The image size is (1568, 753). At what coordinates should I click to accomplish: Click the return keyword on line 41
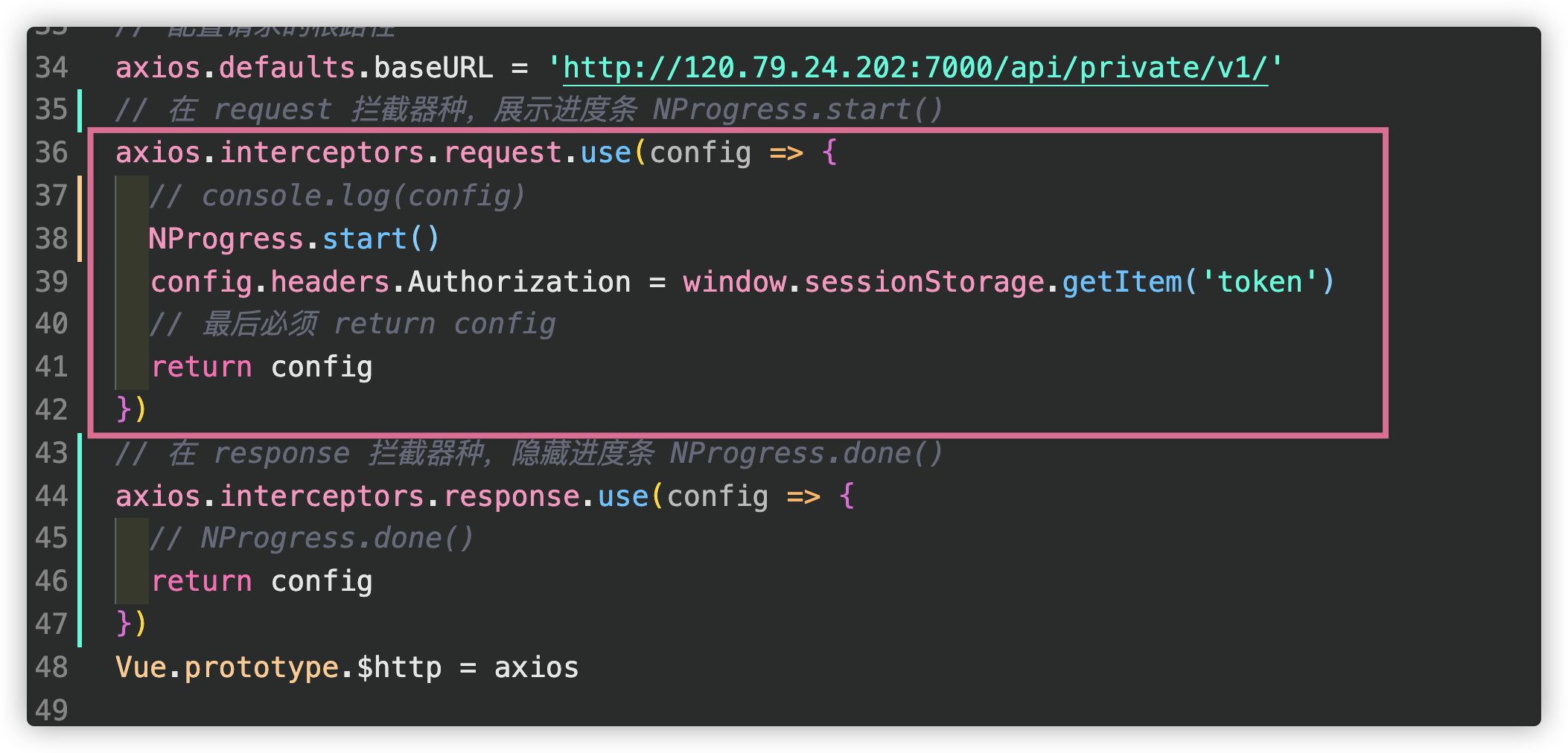click(202, 367)
